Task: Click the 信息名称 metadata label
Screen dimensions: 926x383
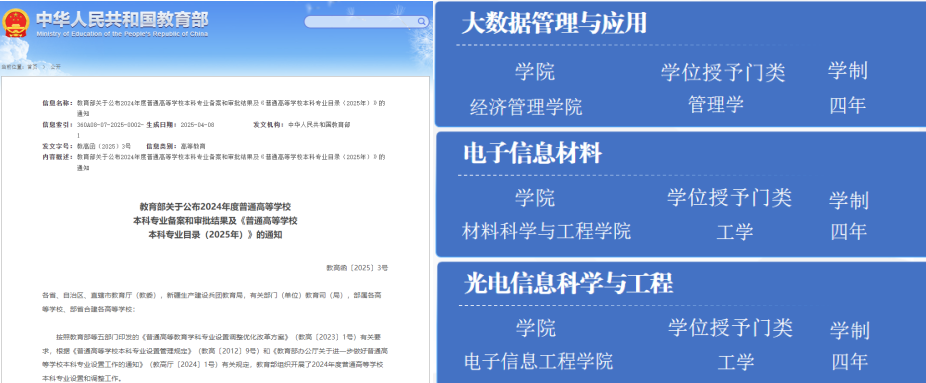Action: (57, 103)
